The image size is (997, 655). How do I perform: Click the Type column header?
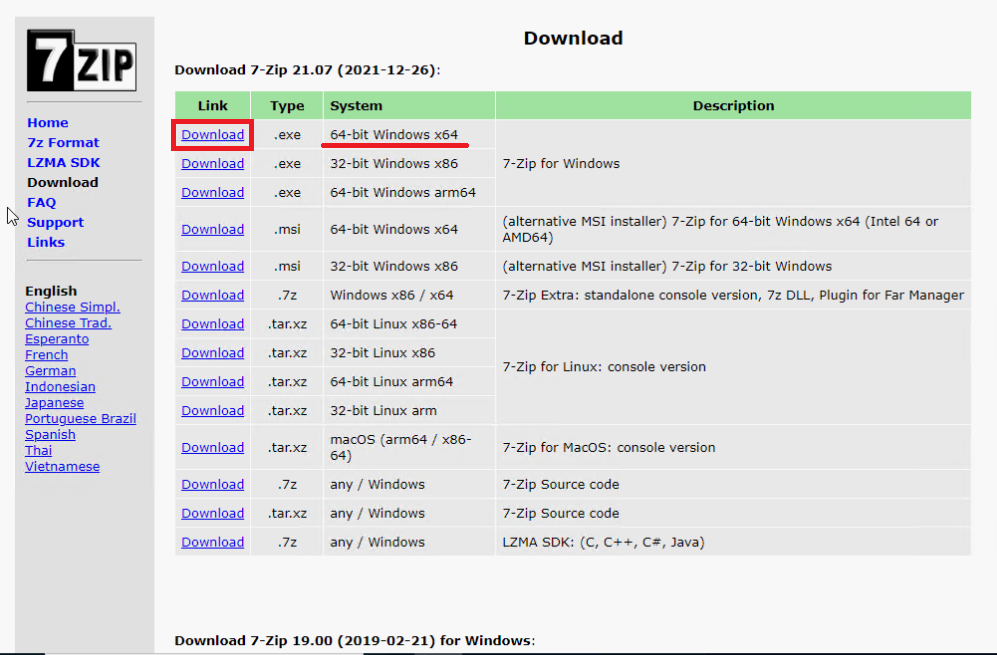(287, 106)
